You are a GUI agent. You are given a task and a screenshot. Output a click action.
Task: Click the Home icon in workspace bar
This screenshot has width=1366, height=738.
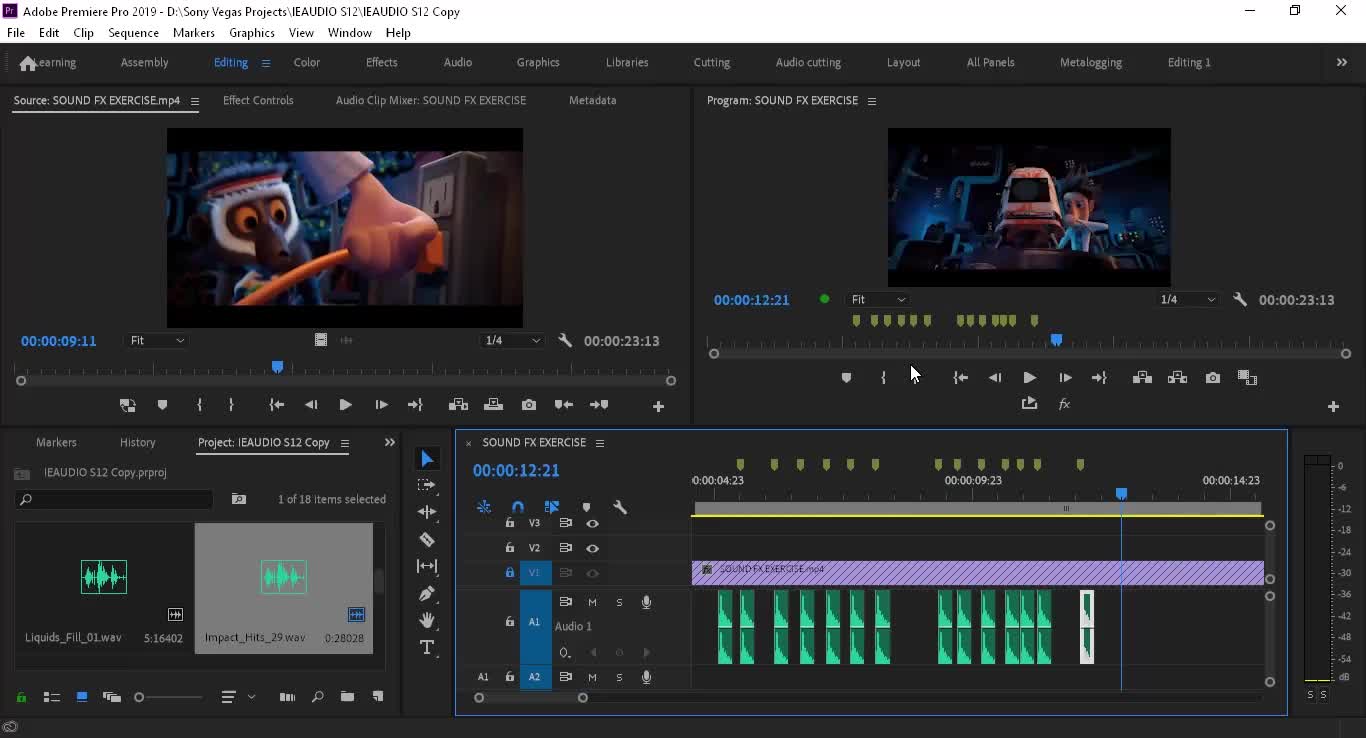click(28, 63)
